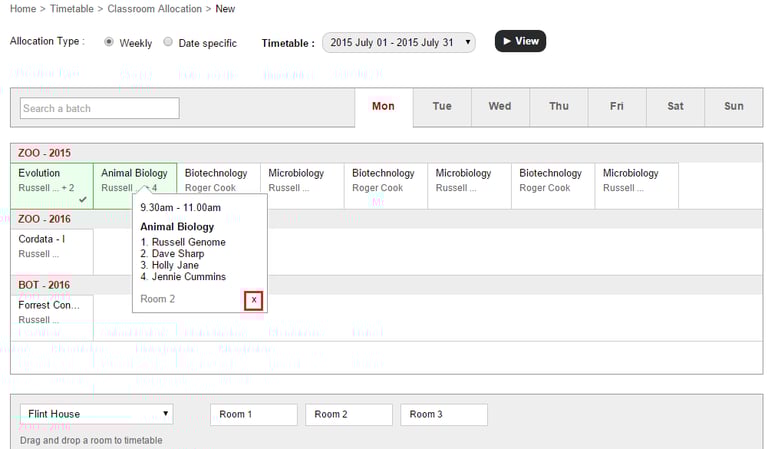Switch to the Thu tab
This screenshot has height=449, width=768.
(559, 106)
